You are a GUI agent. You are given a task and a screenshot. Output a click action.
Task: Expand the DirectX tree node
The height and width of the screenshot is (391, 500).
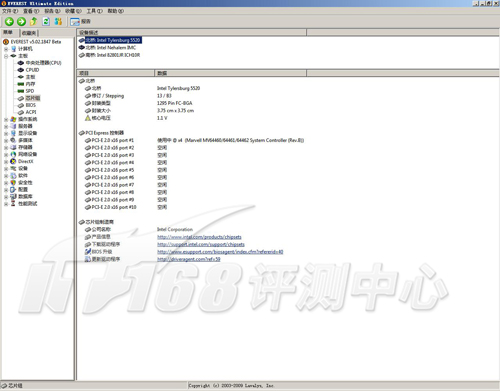click(6, 161)
